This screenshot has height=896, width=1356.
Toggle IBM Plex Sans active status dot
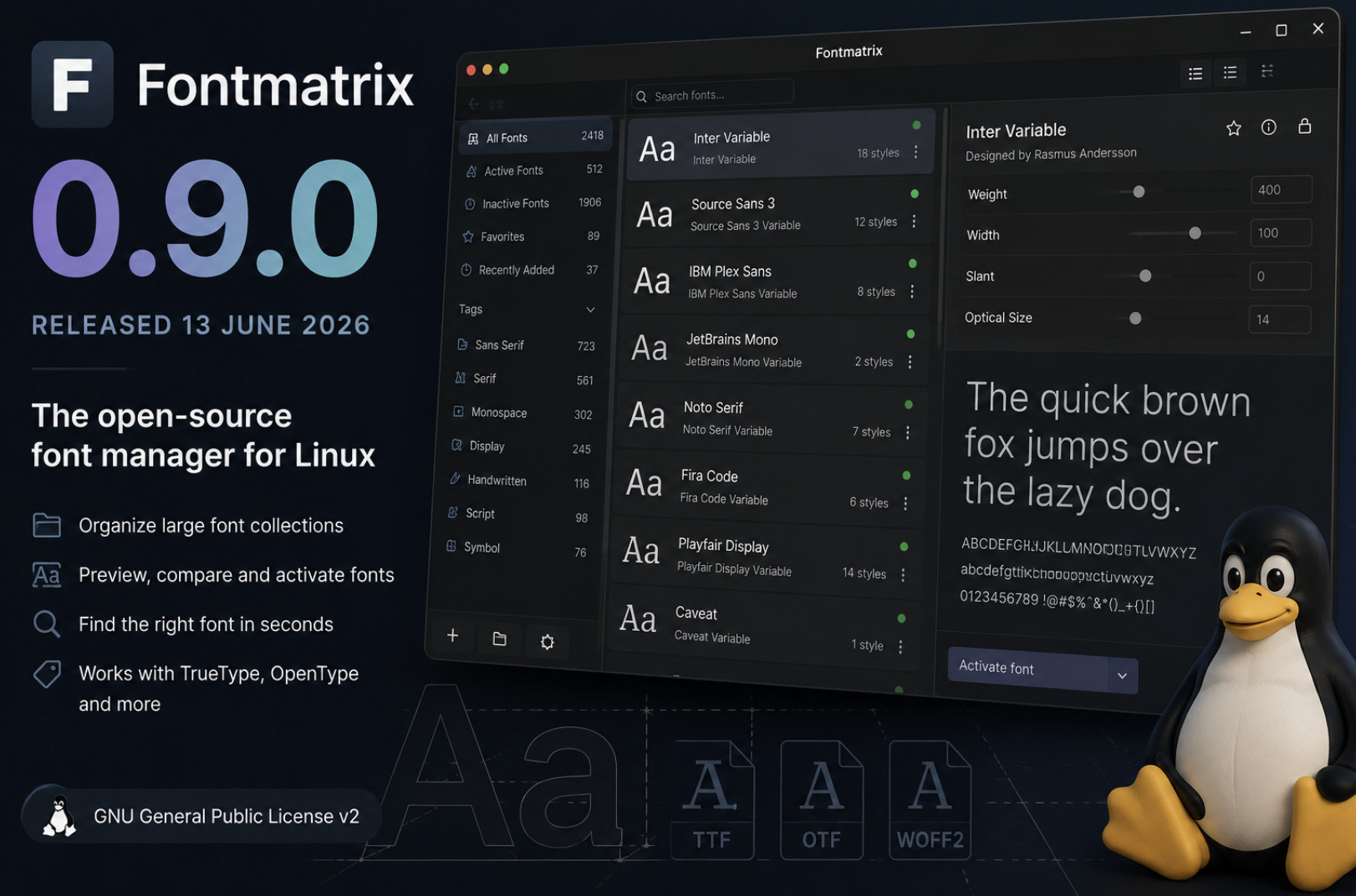(913, 263)
